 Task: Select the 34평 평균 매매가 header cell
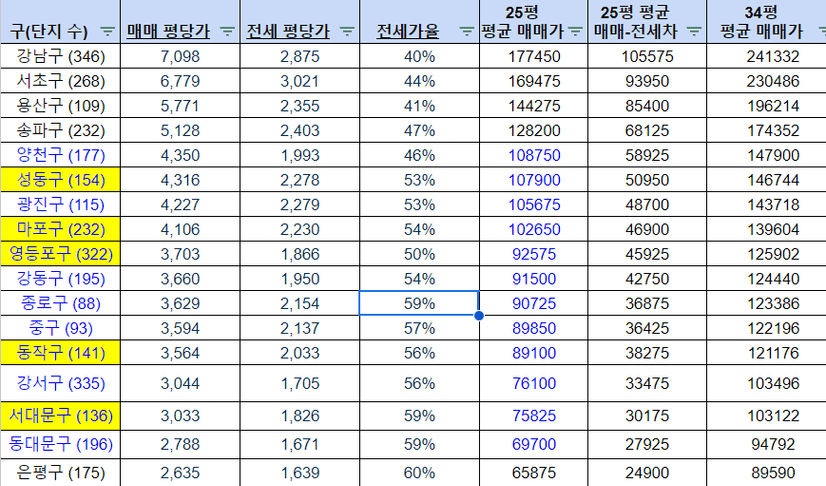click(766, 22)
